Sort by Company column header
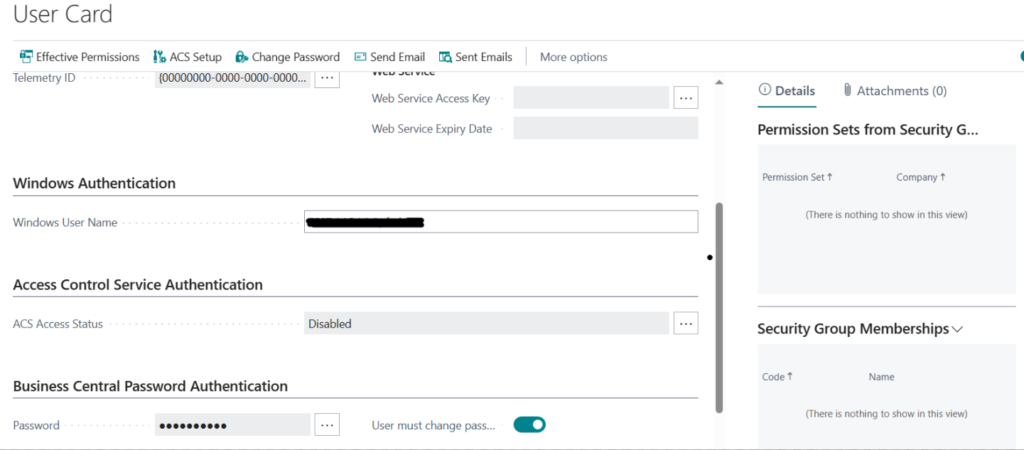The height and width of the screenshot is (450, 1024). (x=921, y=177)
